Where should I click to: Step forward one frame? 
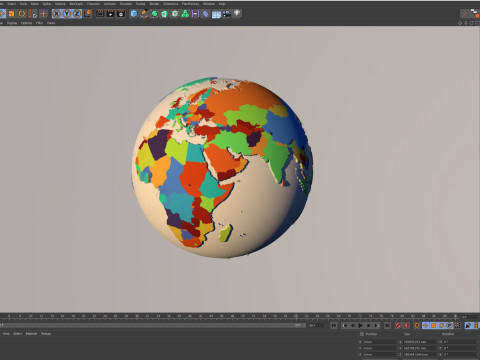point(368,325)
